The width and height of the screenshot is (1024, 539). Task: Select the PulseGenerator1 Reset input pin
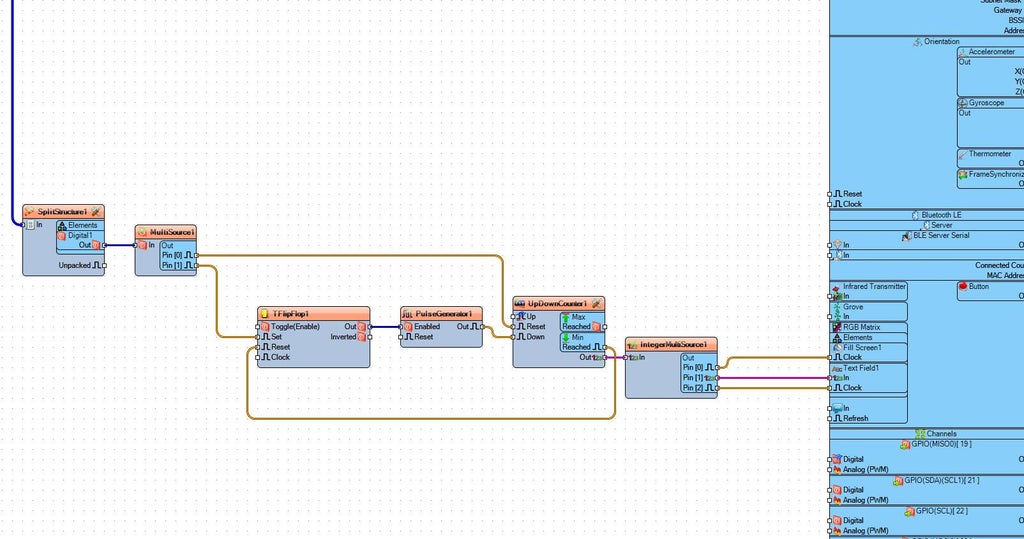click(401, 337)
